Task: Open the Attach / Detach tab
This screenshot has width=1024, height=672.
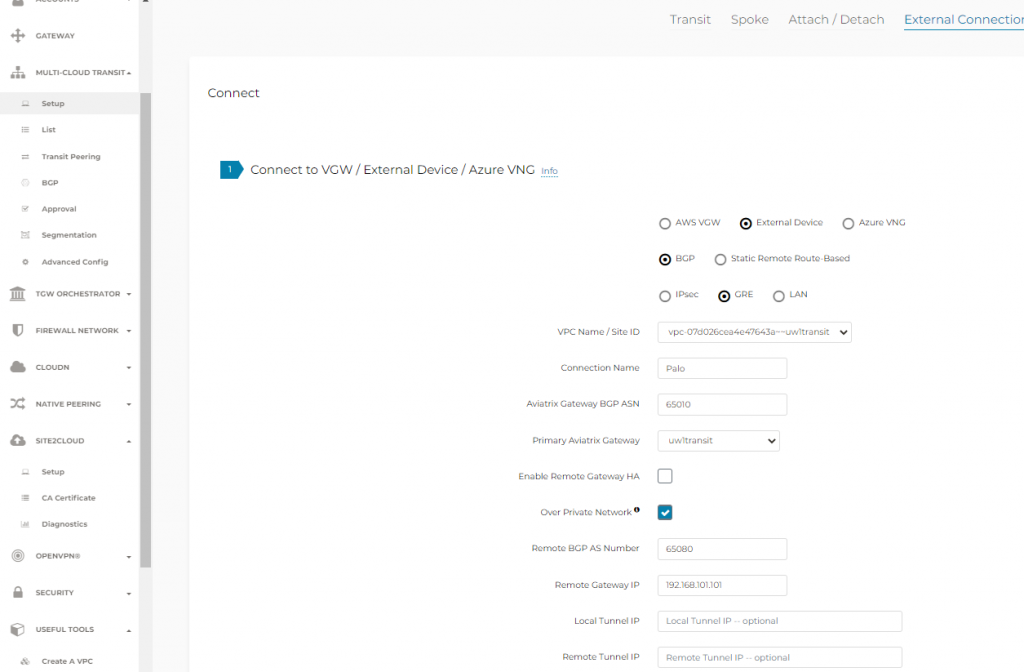Action: click(836, 20)
